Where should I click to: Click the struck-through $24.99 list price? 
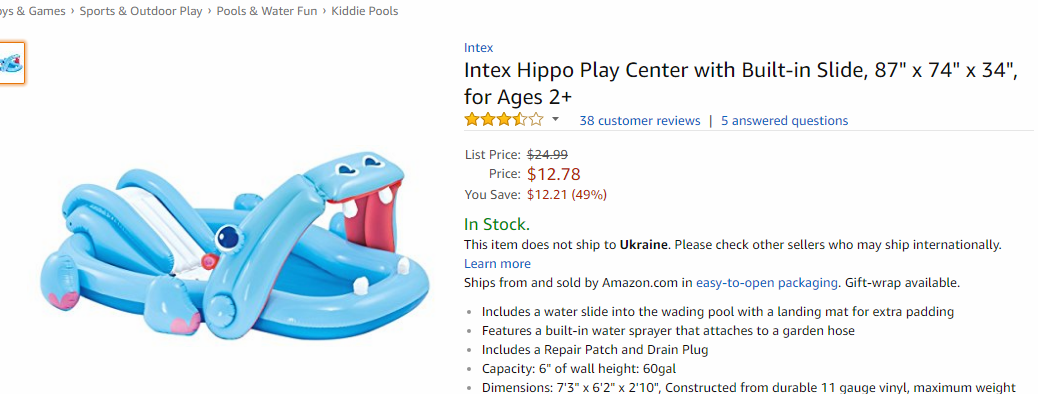(547, 155)
